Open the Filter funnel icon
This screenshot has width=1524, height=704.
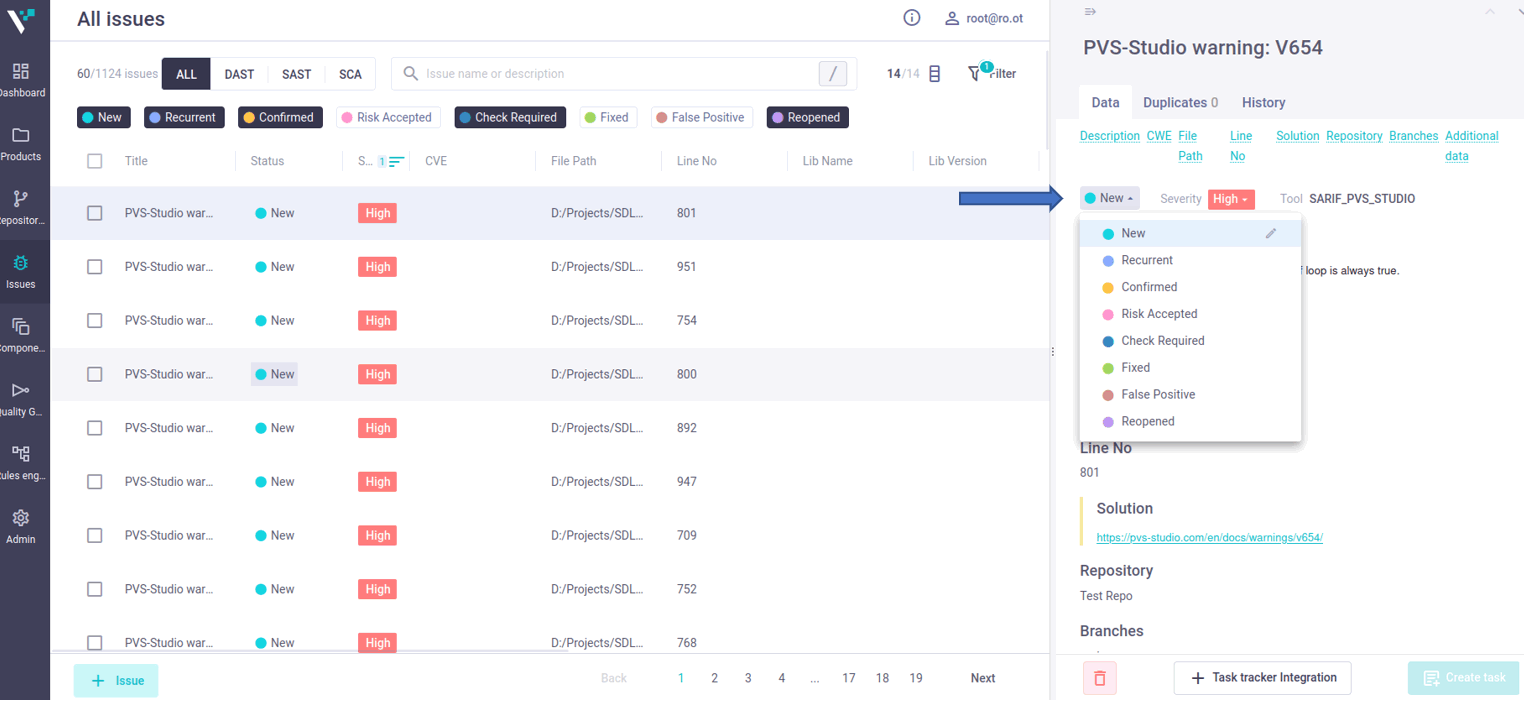(x=975, y=74)
